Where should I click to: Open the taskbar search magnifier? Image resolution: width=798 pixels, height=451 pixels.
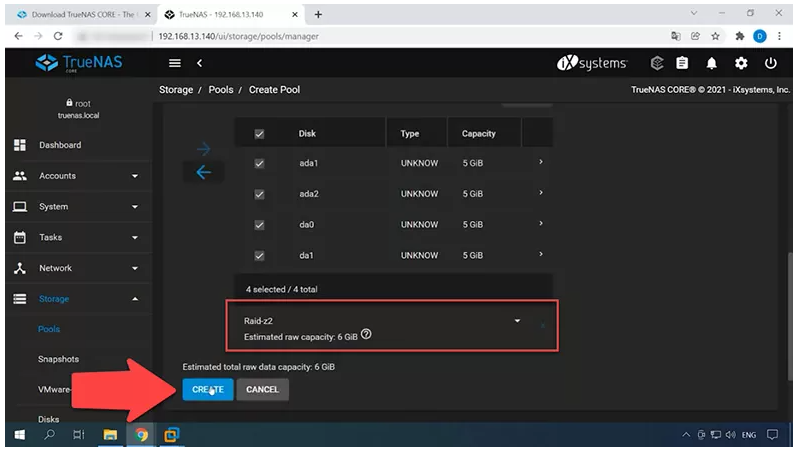pos(49,435)
